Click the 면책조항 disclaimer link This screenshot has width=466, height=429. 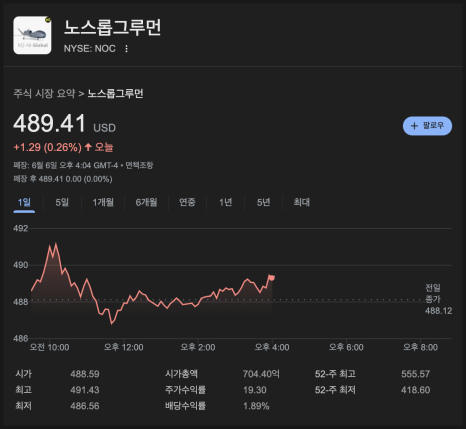click(x=139, y=165)
